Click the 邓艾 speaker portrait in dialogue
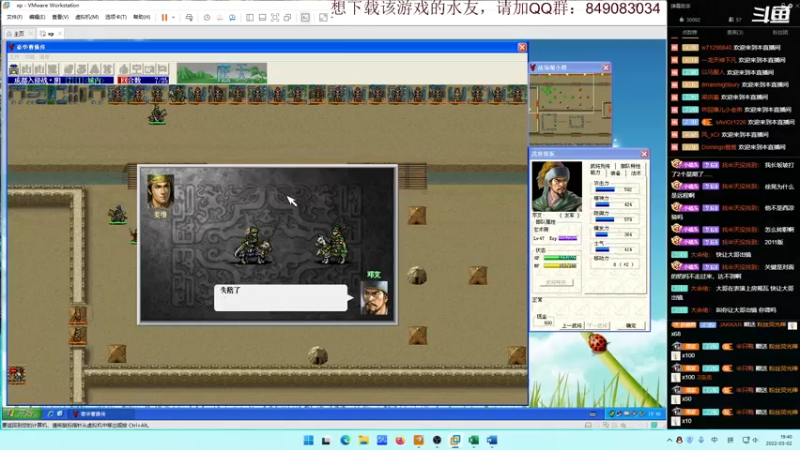The height and width of the screenshot is (450, 800). [374, 297]
